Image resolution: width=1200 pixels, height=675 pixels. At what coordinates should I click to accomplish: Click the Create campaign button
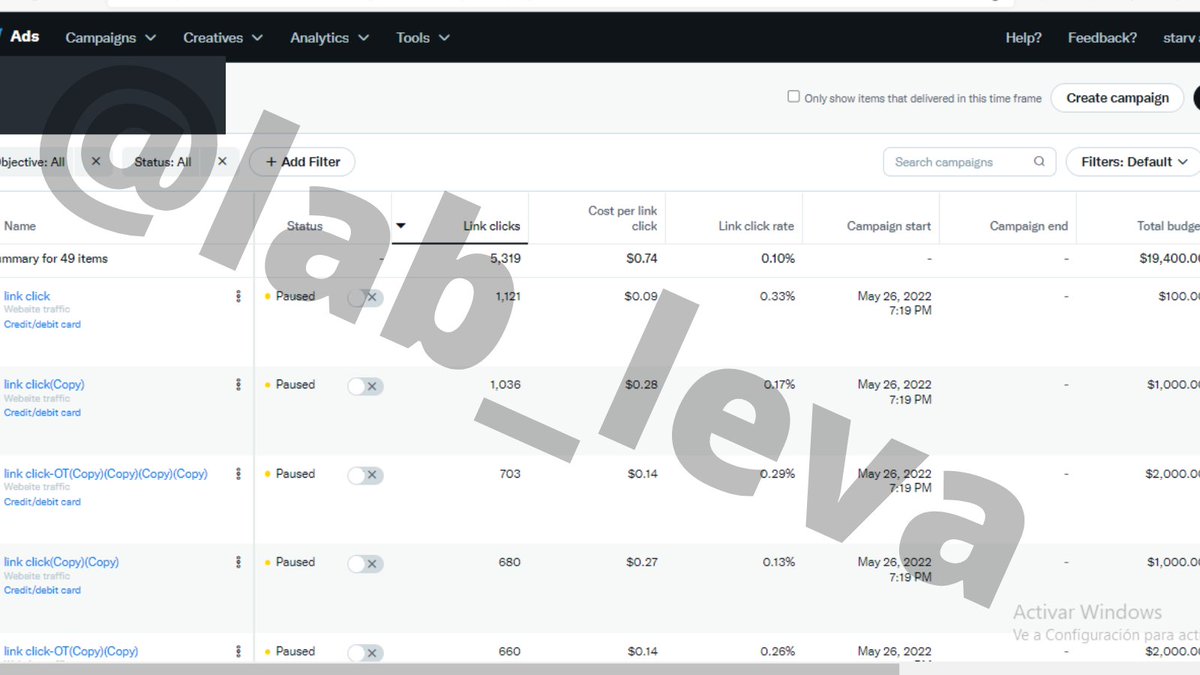(x=1117, y=97)
